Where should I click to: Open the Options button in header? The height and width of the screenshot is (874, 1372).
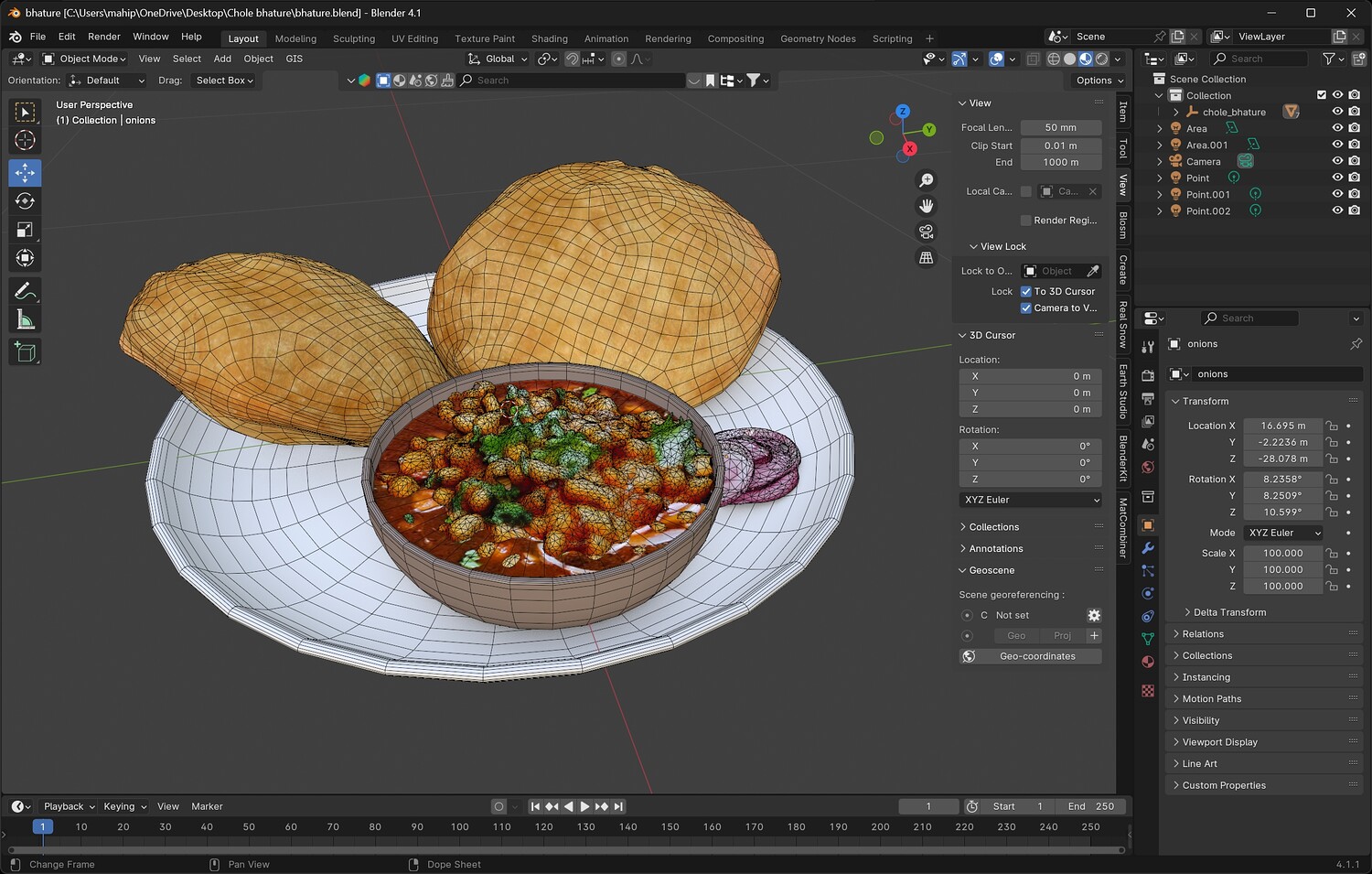pos(1100,81)
